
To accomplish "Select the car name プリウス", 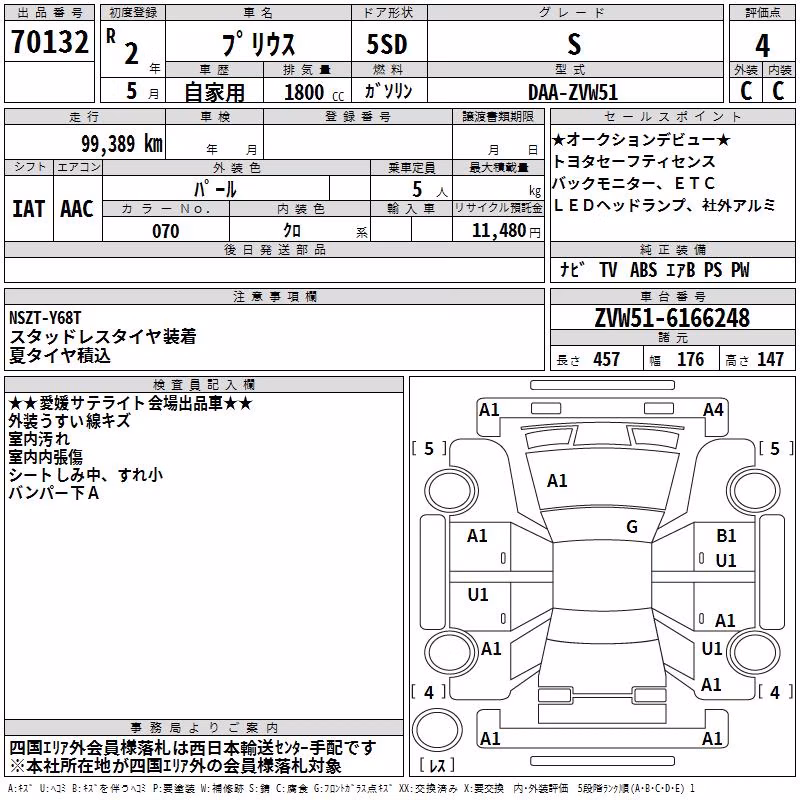I will [258, 44].
